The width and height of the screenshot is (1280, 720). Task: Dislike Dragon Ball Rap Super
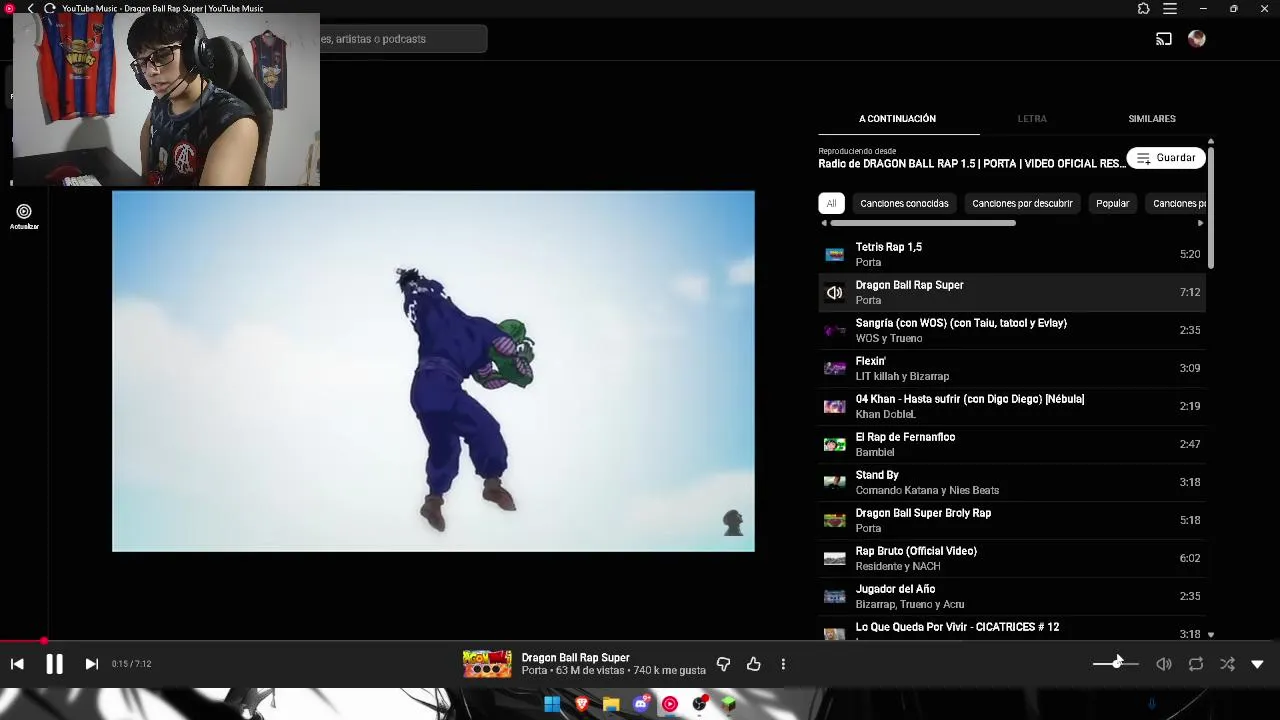(x=723, y=664)
